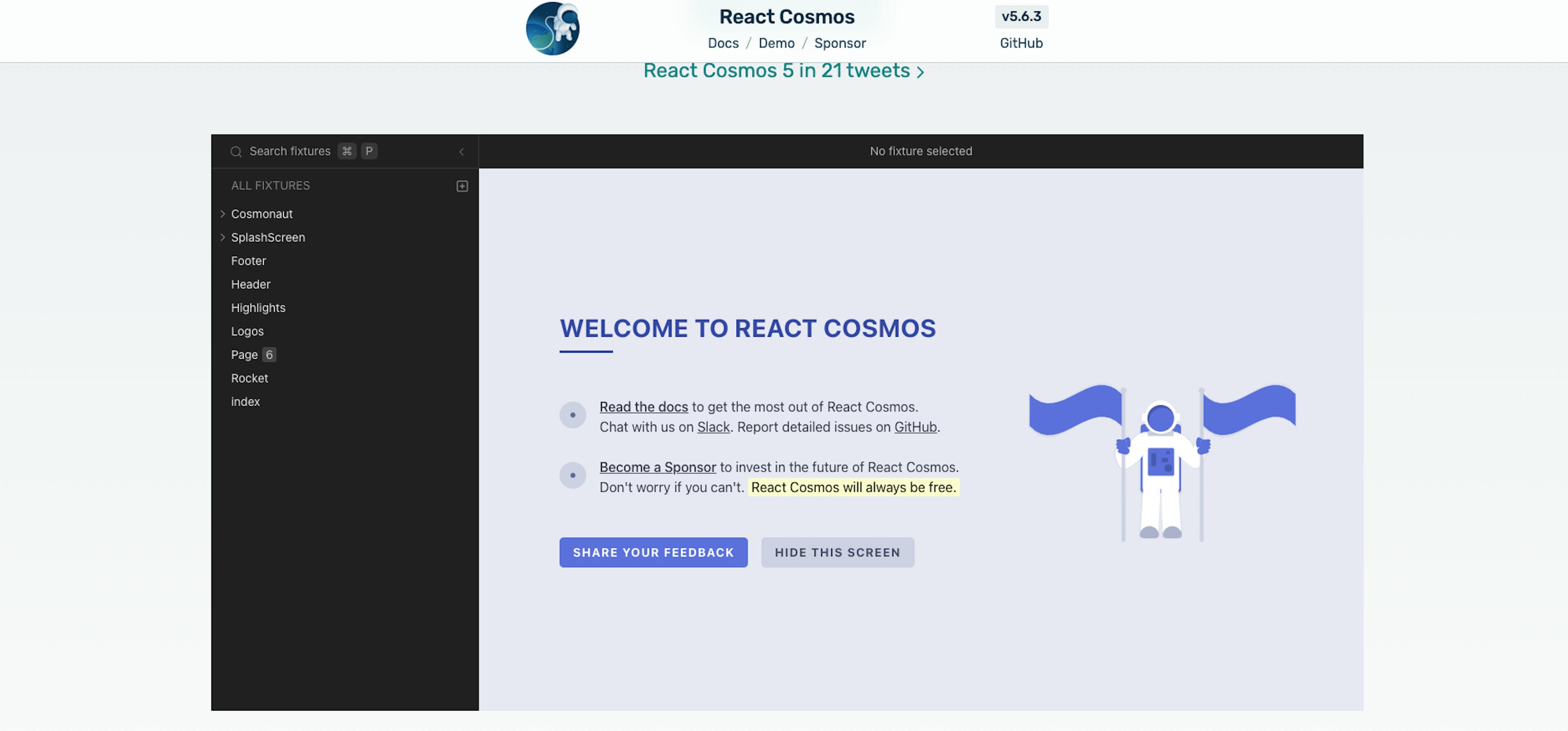1568x731 pixels.
Task: Open the Rocket fixture
Action: [249, 378]
